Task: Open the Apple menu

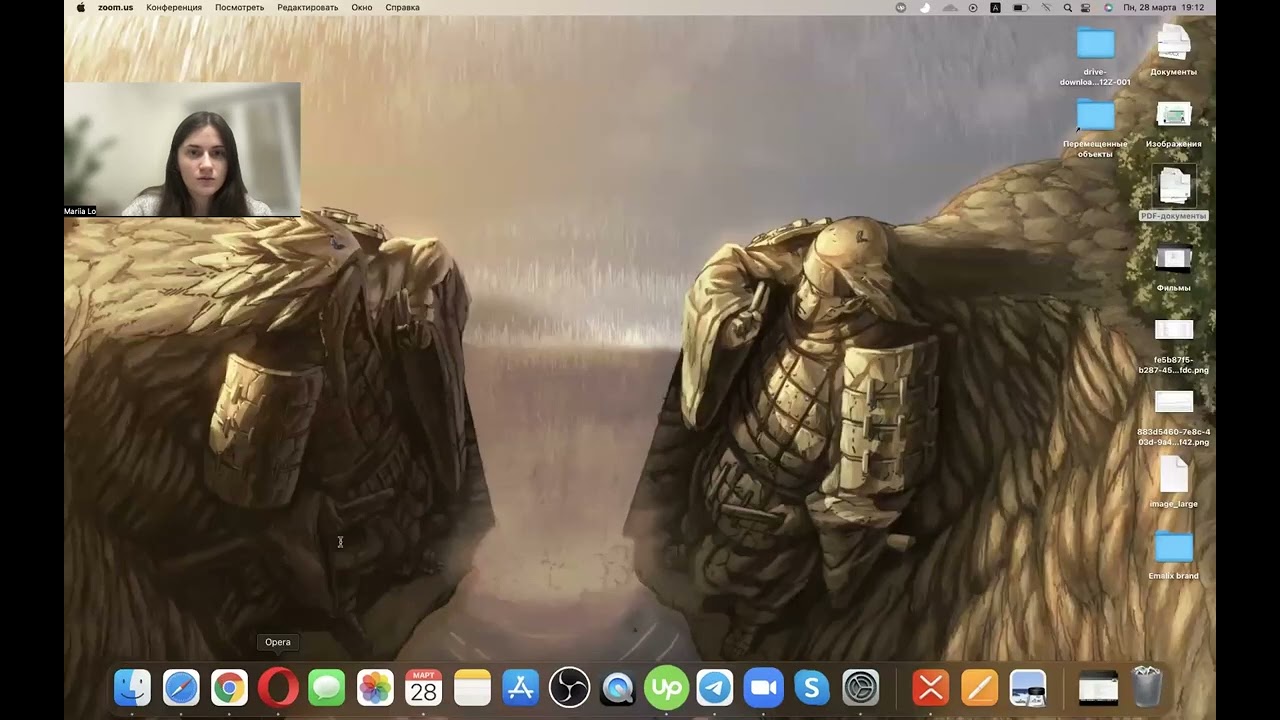Action: [x=81, y=7]
